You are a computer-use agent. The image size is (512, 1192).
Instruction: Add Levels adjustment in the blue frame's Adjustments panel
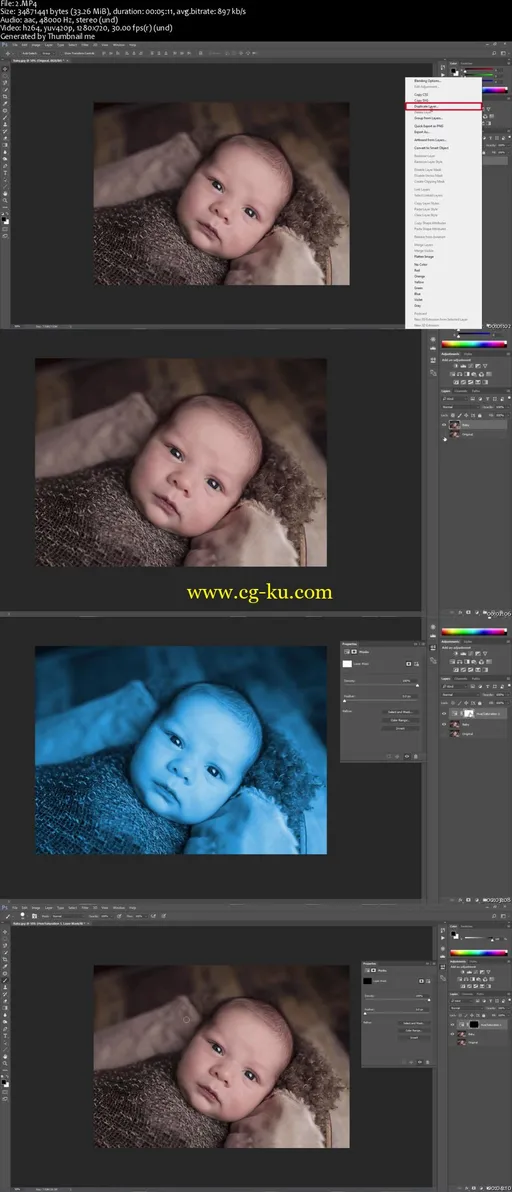point(463,654)
